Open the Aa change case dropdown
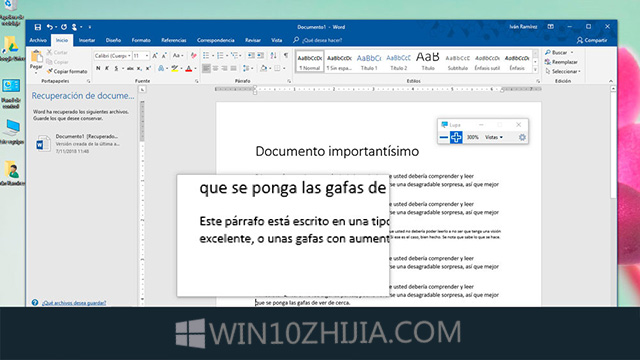Image resolution: width=640 pixels, height=360 pixels. coord(178,56)
